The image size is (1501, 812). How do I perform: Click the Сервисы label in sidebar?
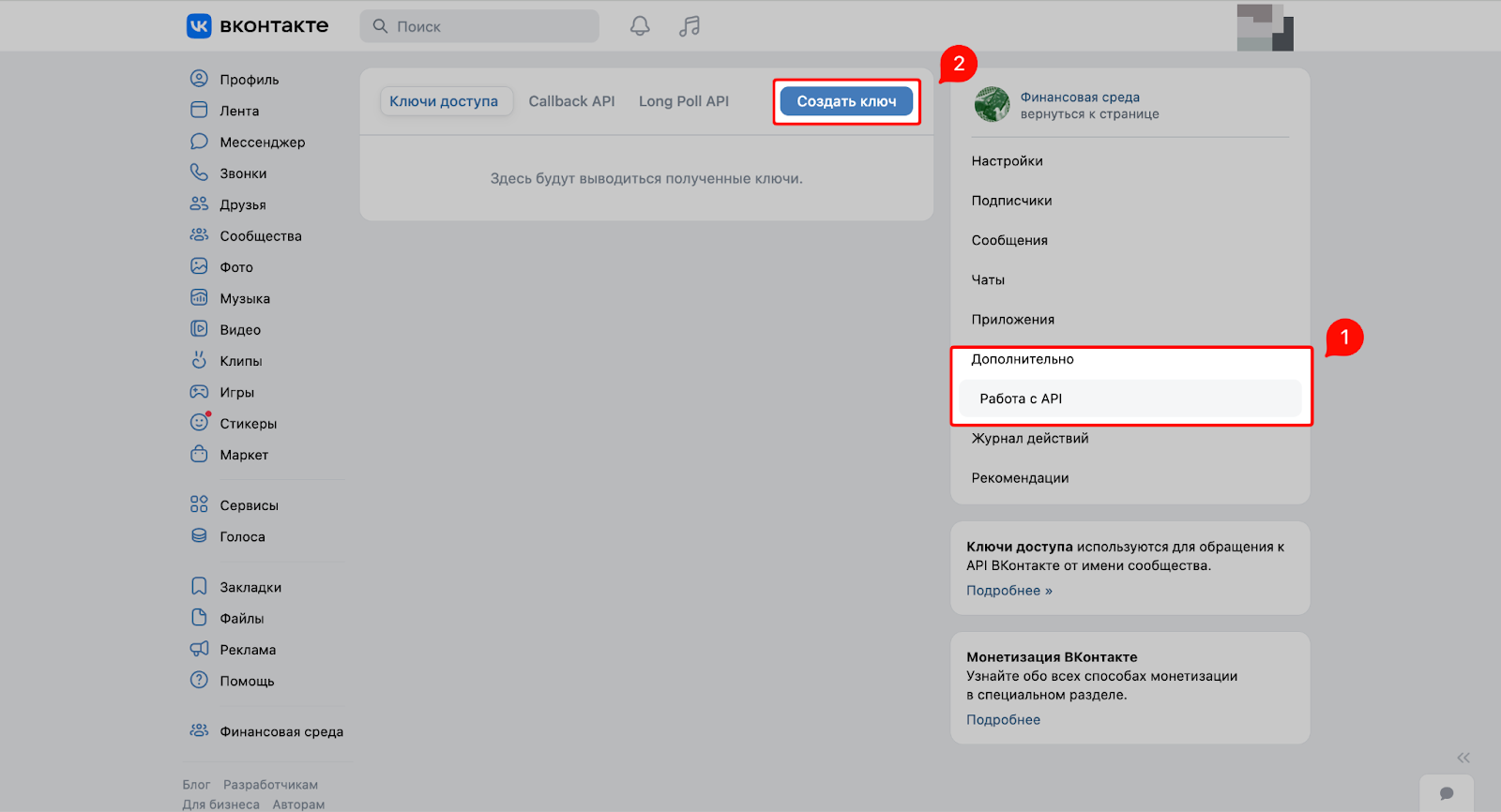click(x=249, y=505)
